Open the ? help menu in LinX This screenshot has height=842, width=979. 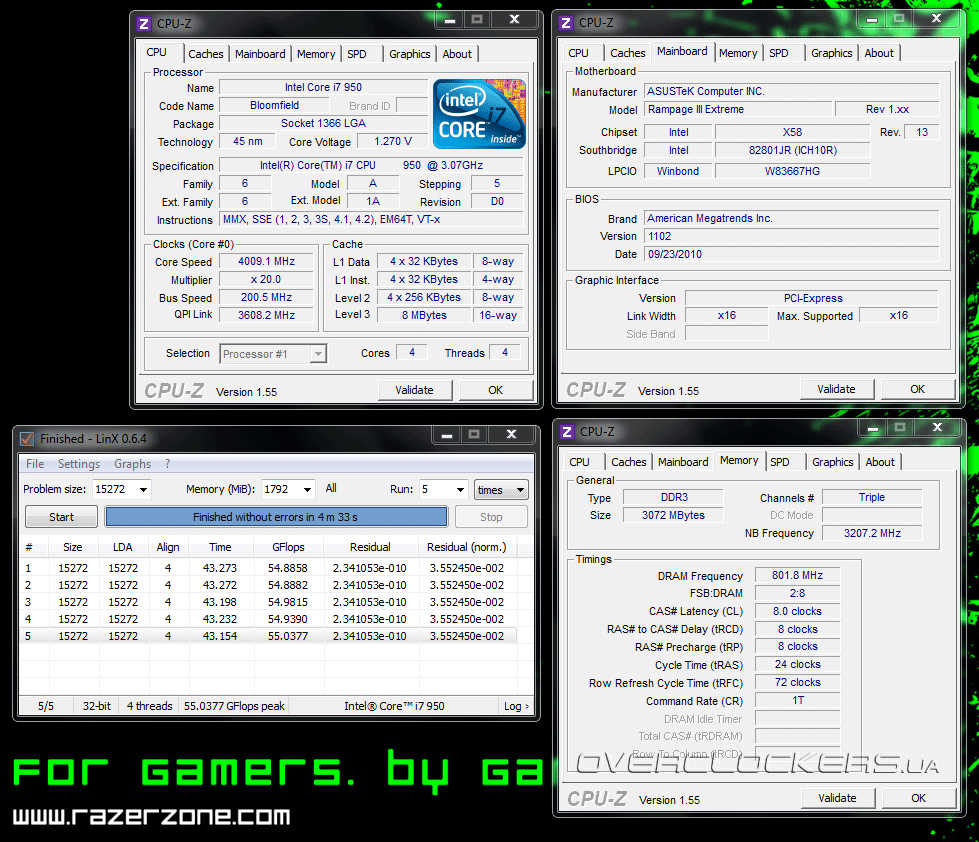(167, 464)
